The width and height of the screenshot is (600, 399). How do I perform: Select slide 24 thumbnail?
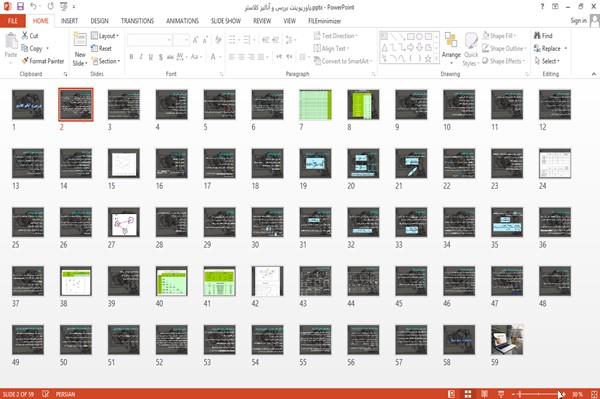pyautogui.click(x=555, y=163)
